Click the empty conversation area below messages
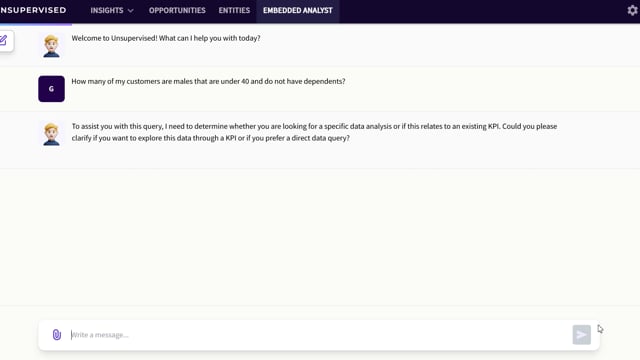640x360 pixels. [x=320, y=237]
